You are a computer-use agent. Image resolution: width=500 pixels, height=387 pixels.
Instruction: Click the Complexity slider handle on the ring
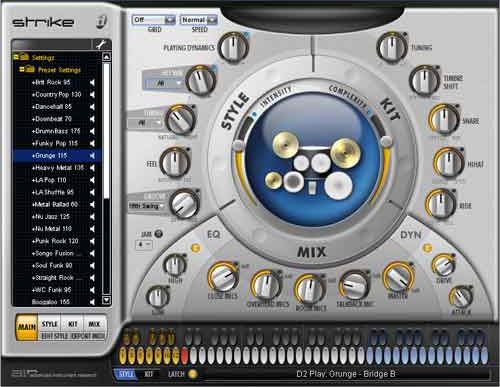tap(386, 141)
